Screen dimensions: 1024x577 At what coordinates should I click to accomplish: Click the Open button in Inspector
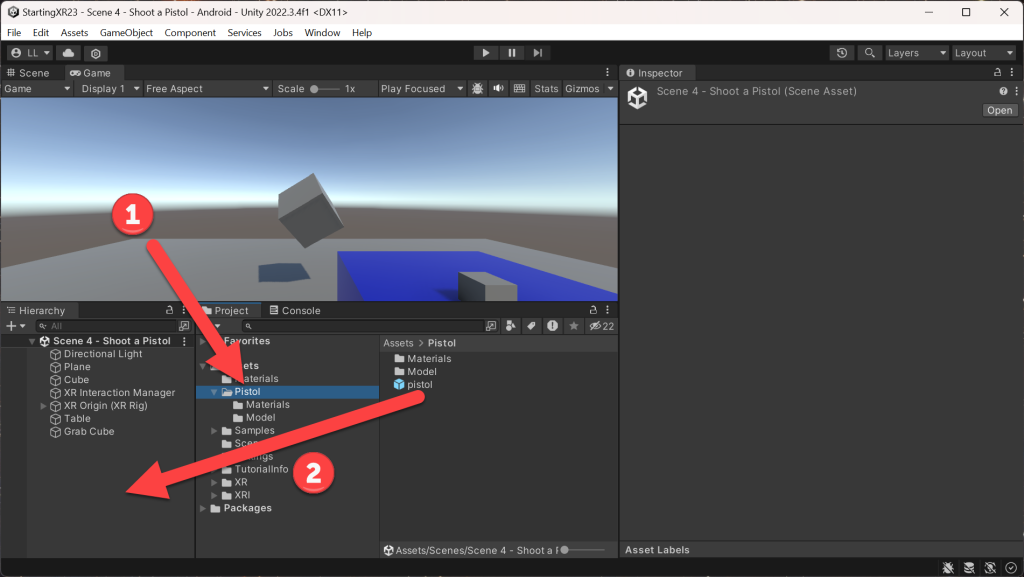click(x=999, y=110)
